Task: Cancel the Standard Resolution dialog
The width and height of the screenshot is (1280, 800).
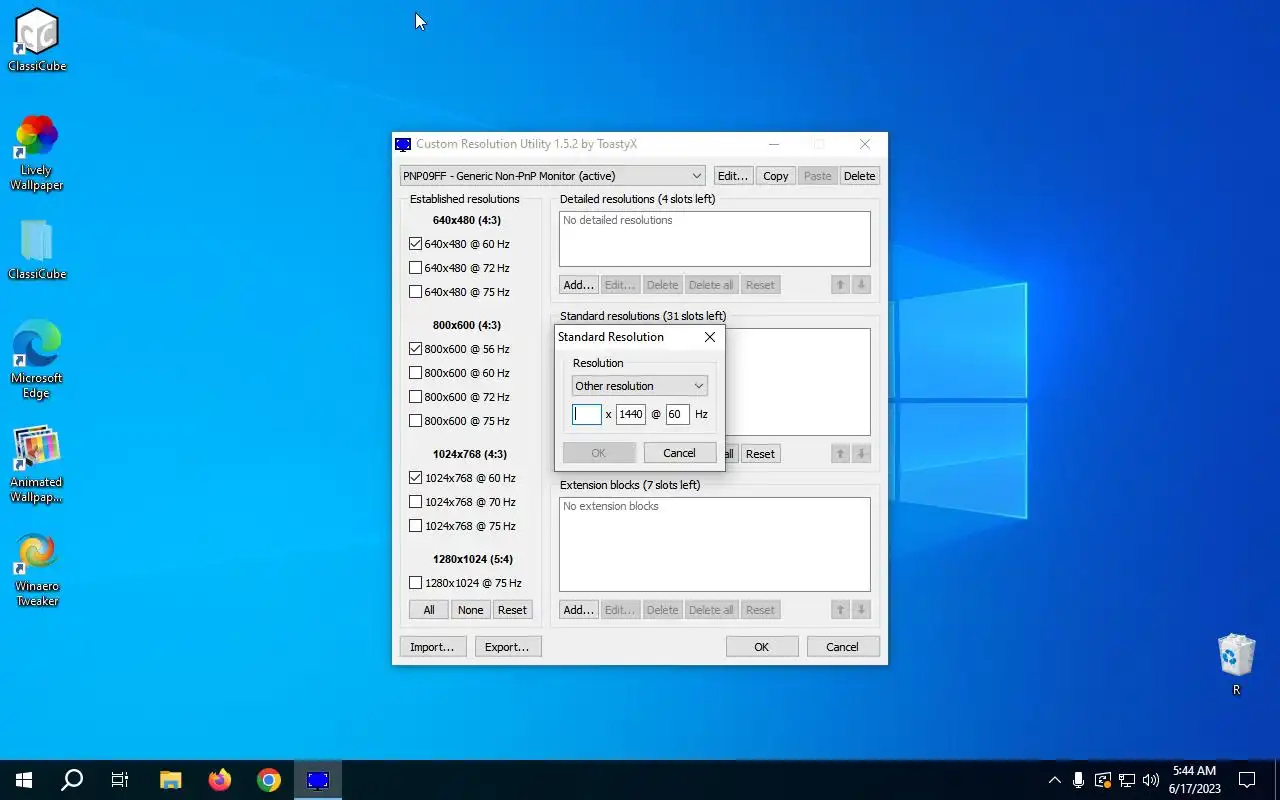Action: tap(680, 453)
